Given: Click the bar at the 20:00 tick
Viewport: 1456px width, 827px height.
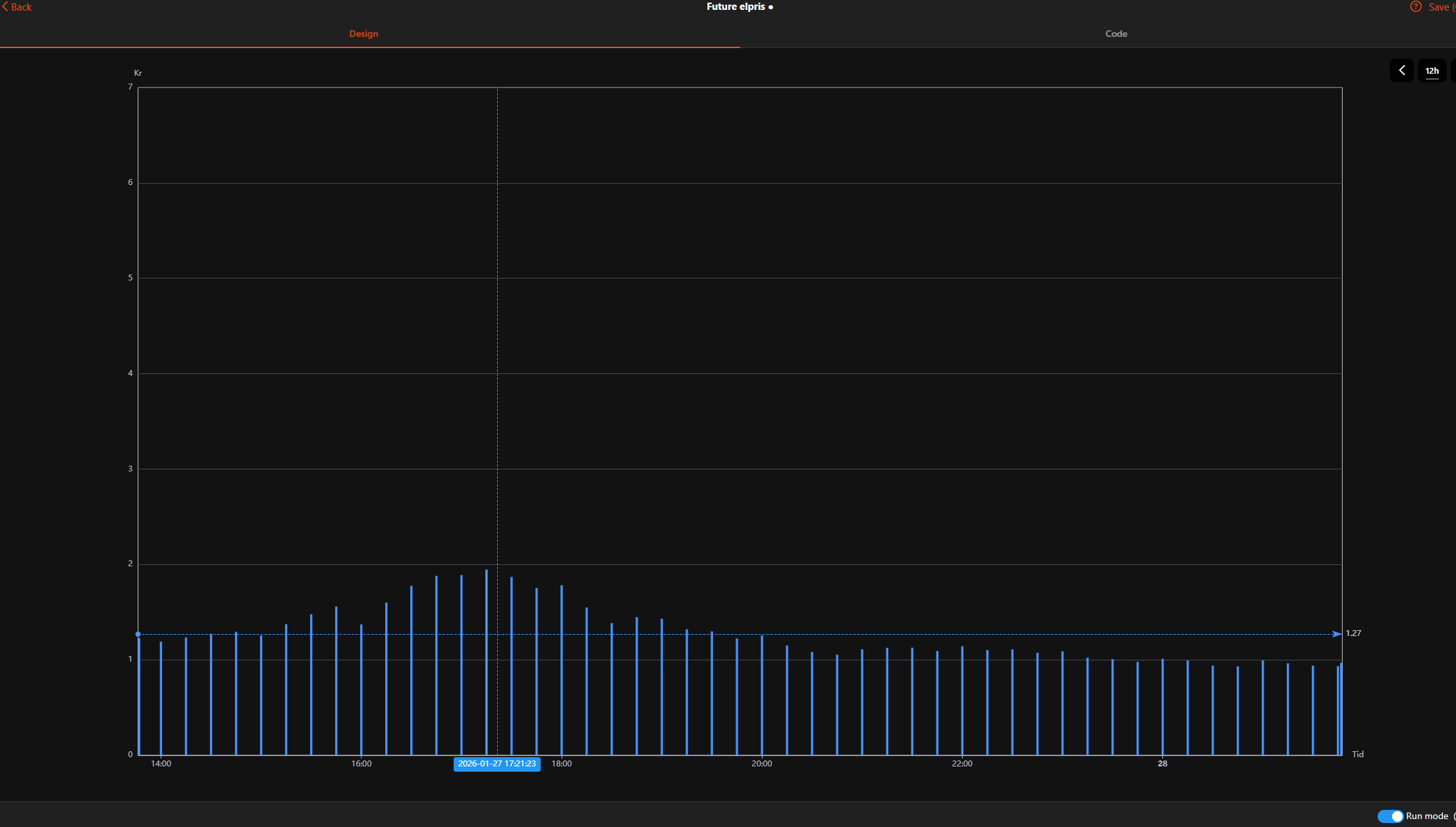Looking at the screenshot, I should click(762, 695).
